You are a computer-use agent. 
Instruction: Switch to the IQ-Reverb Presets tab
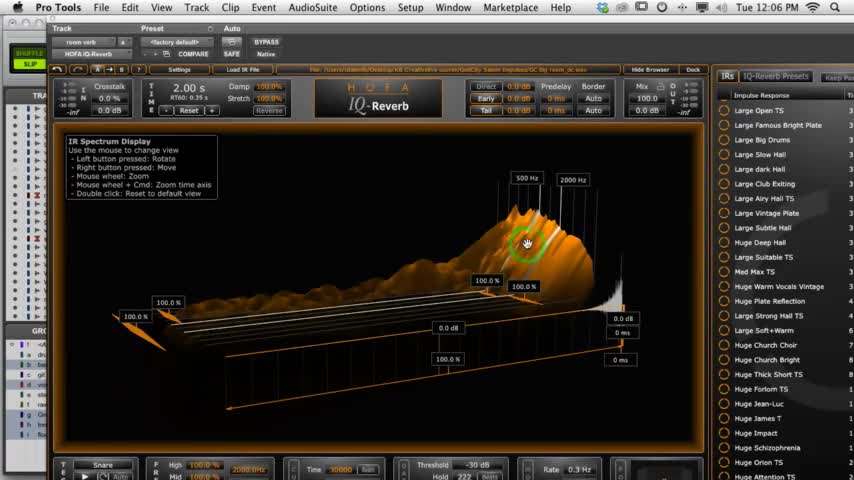(x=776, y=77)
